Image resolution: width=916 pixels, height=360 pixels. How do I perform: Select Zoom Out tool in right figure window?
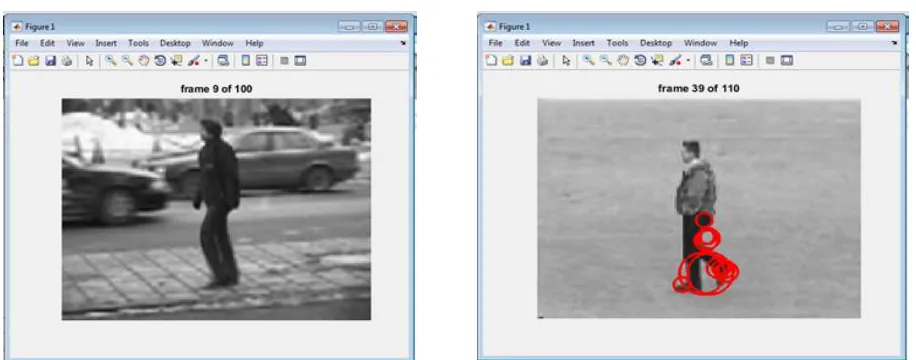[x=606, y=60]
